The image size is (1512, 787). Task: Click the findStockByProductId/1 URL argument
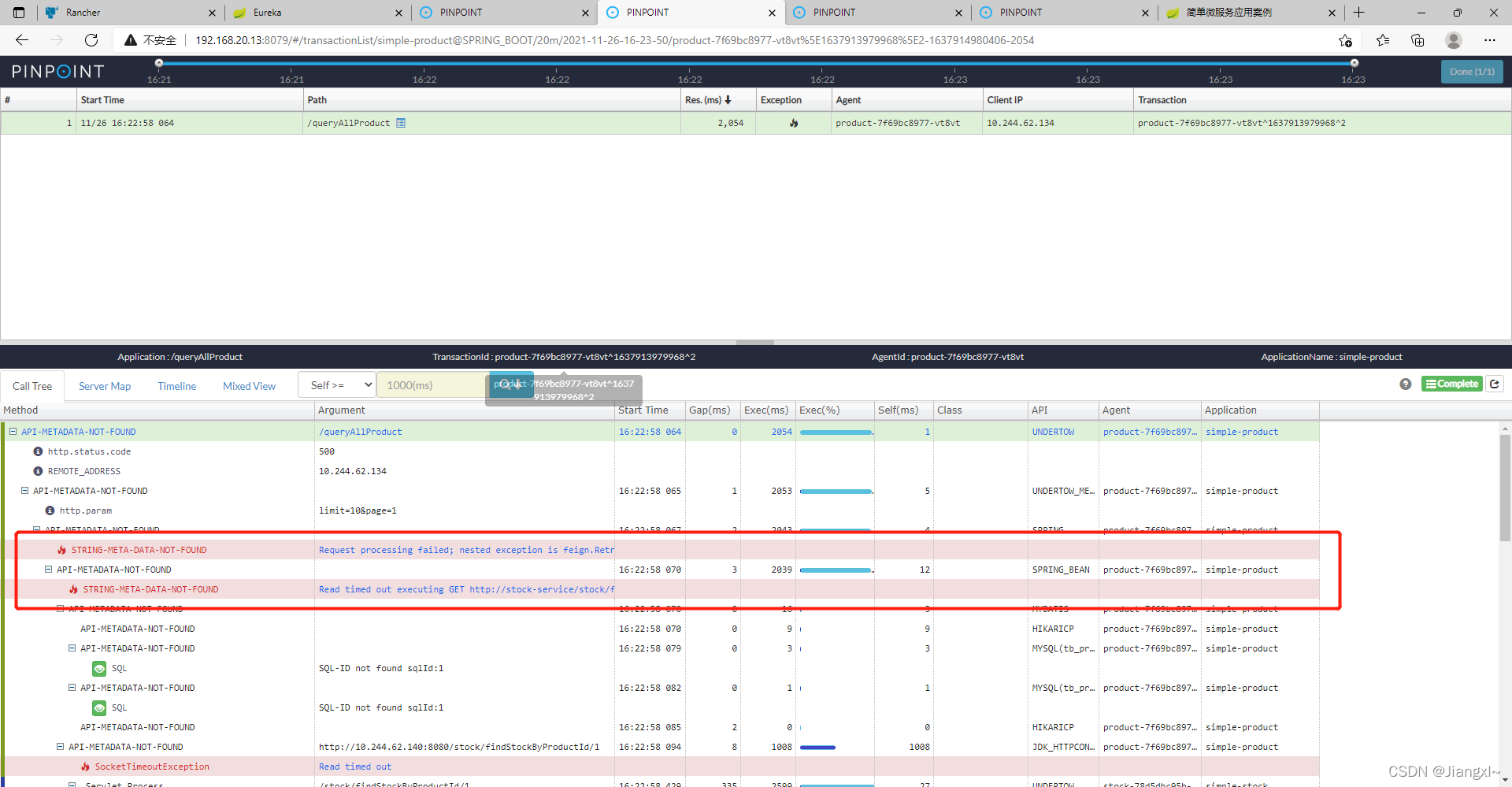coord(458,747)
